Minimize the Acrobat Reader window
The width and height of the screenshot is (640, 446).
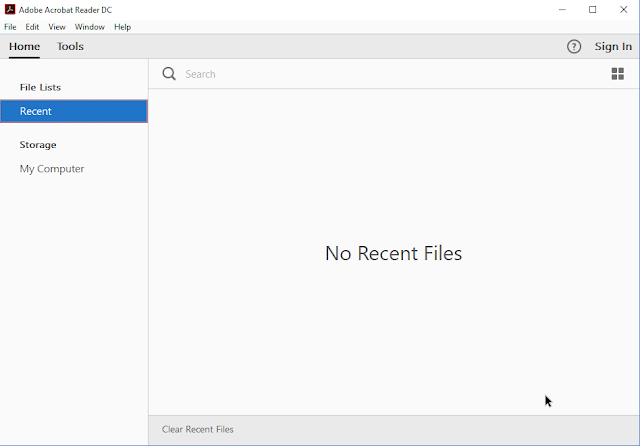point(562,9)
